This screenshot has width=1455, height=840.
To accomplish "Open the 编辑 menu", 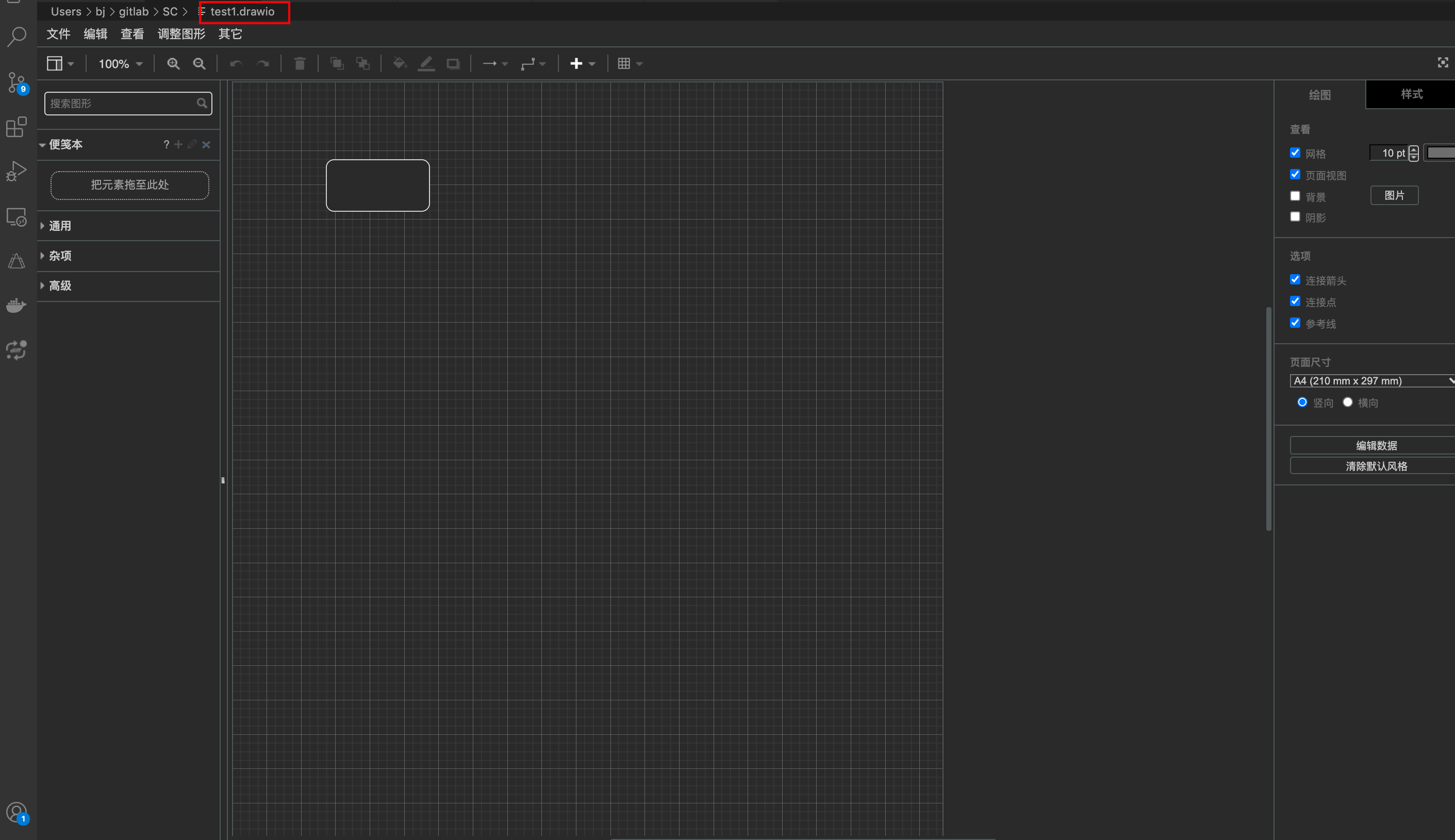I will click(x=95, y=34).
